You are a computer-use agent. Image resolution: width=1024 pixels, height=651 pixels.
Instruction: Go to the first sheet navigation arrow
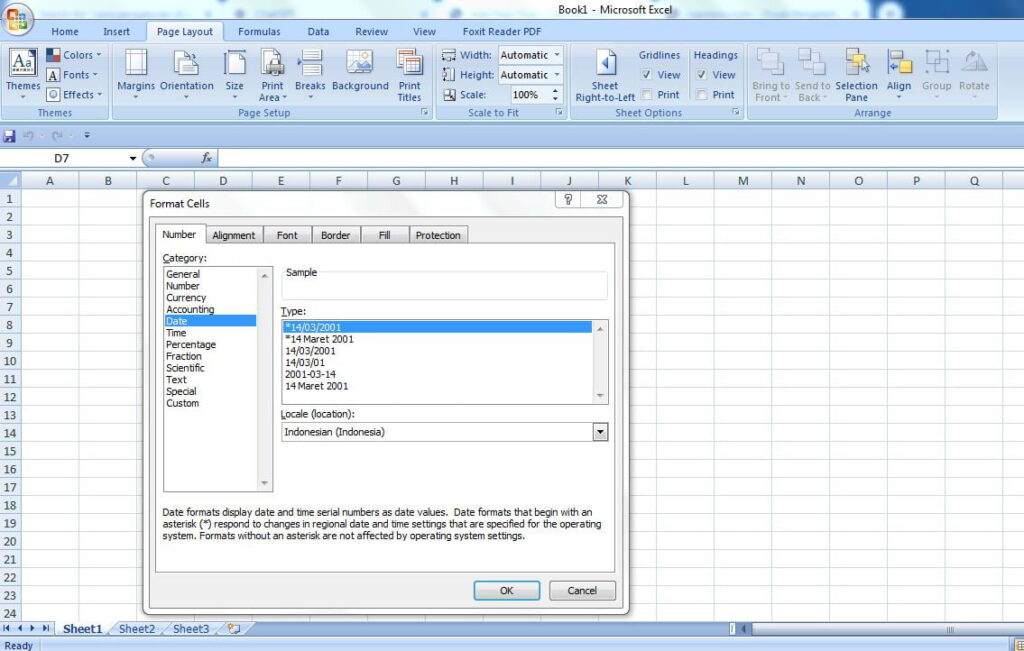pos(7,628)
